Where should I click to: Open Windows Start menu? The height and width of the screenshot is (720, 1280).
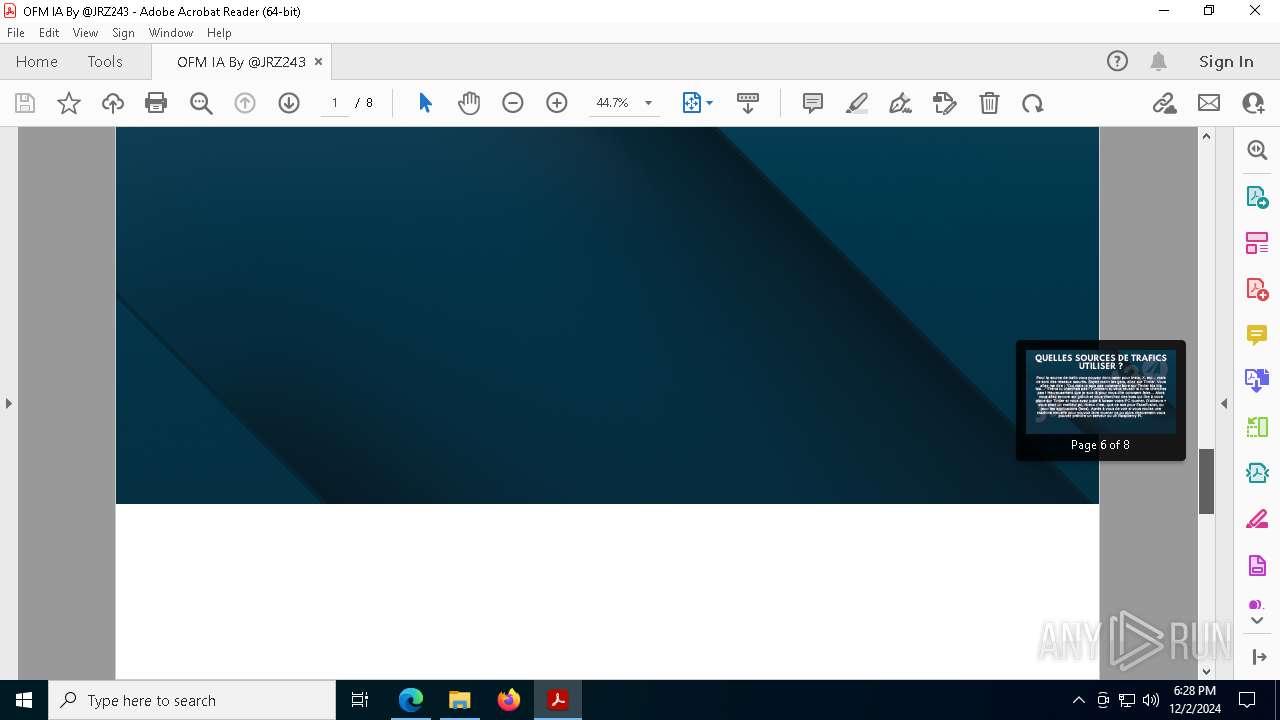pyautogui.click(x=24, y=700)
